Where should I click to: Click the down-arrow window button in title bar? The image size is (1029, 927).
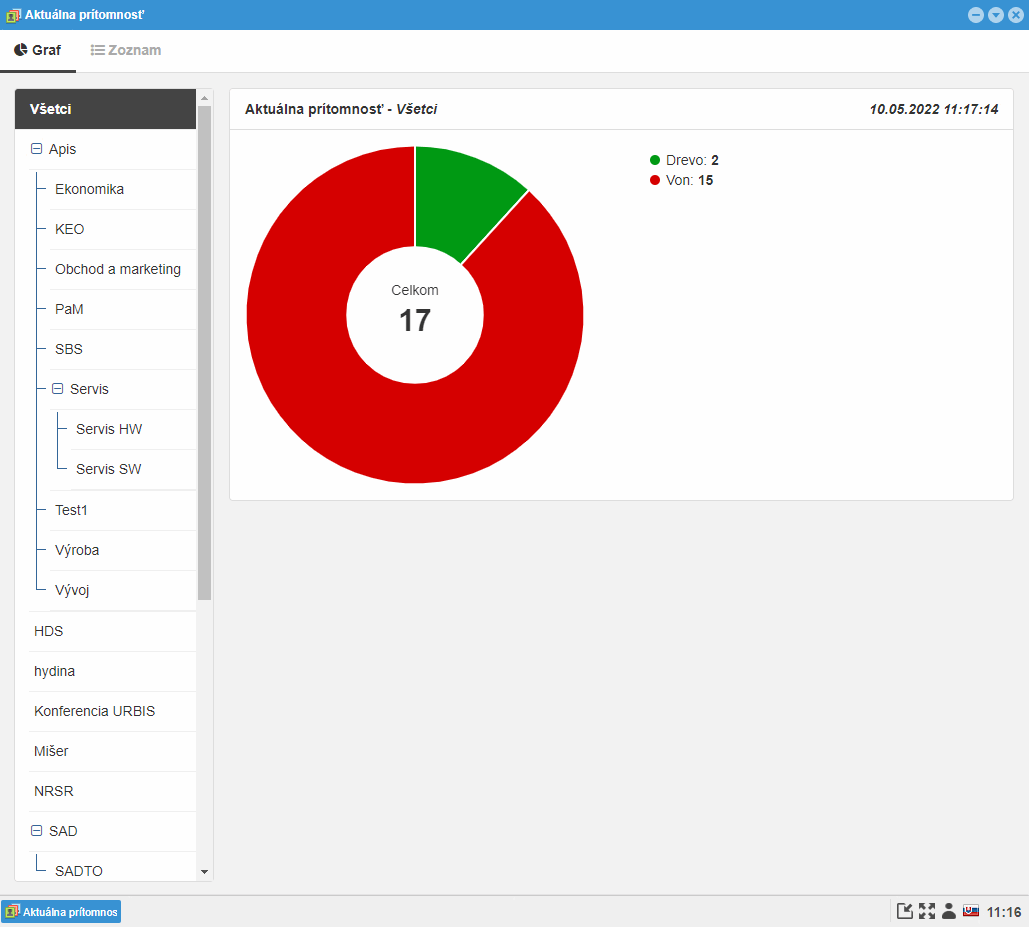pyautogui.click(x=996, y=15)
